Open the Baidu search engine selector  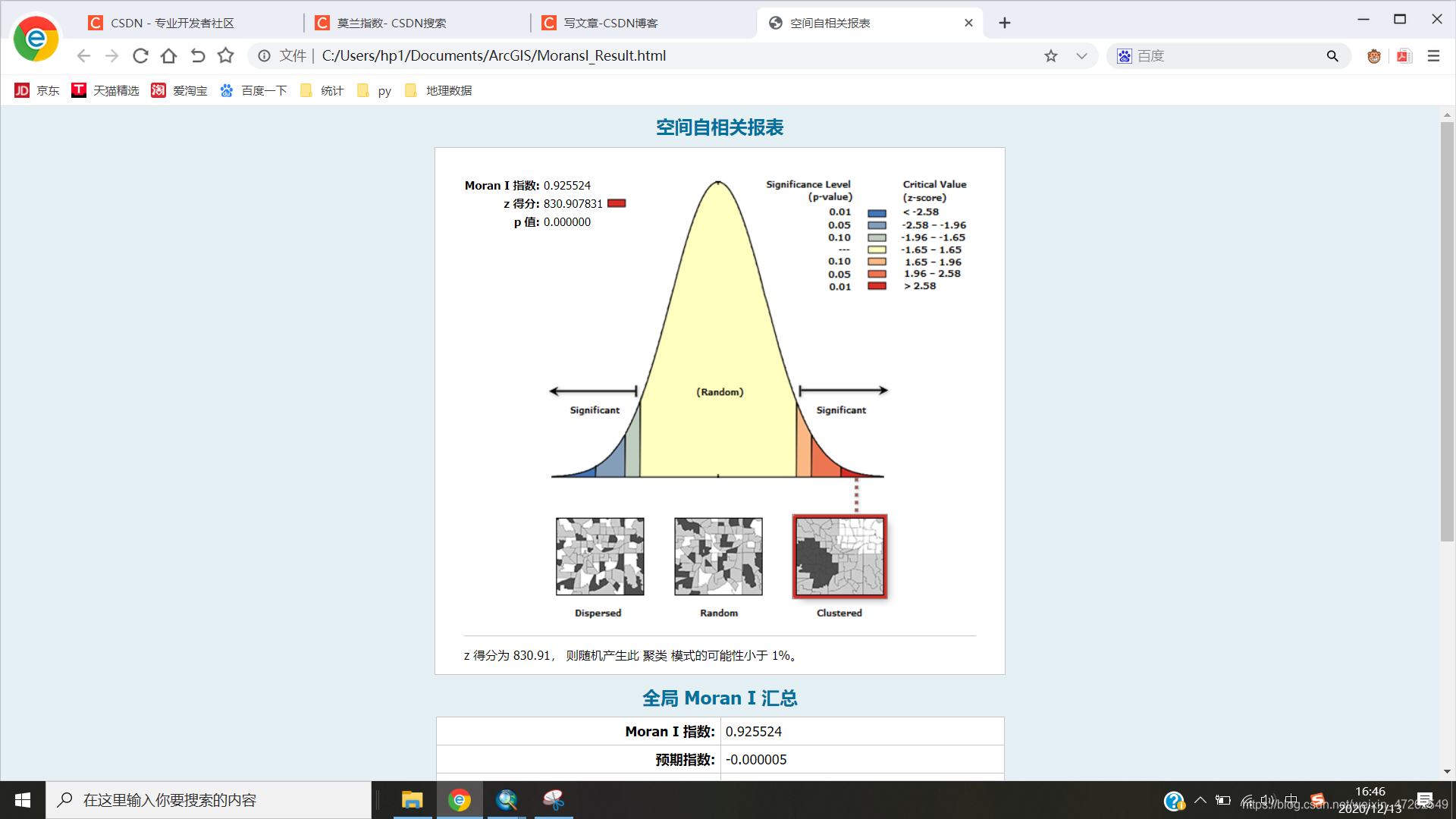coord(1125,55)
